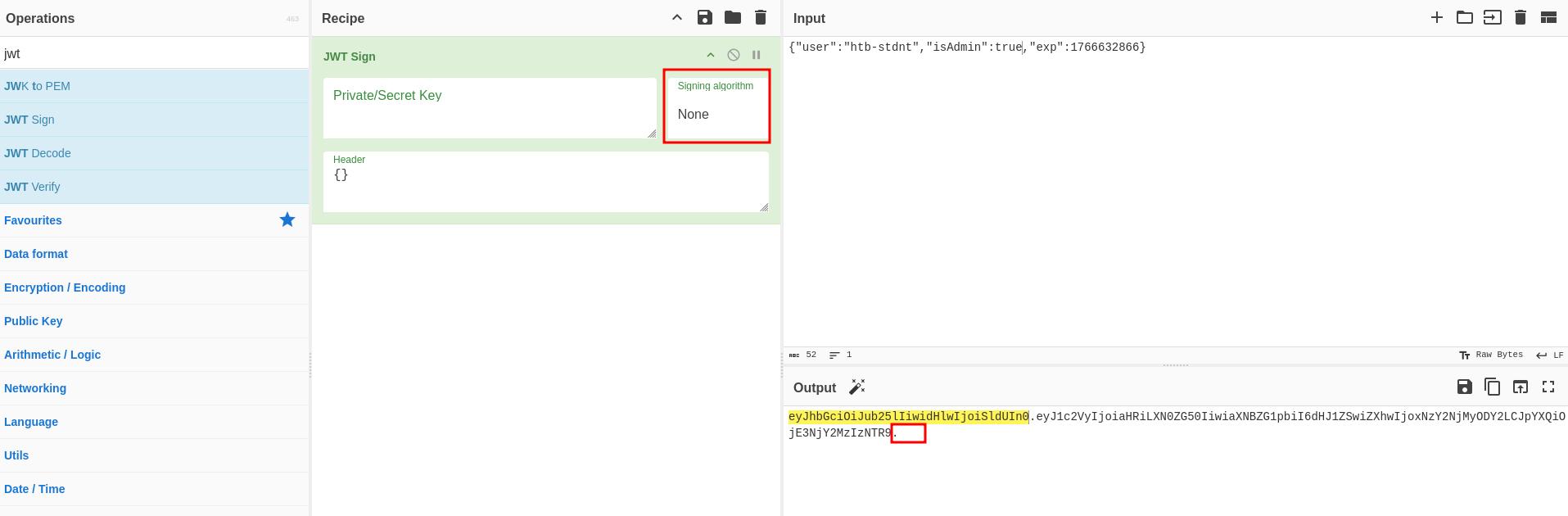Maximise the output pane
This screenshot has width=1568, height=516.
[1548, 387]
